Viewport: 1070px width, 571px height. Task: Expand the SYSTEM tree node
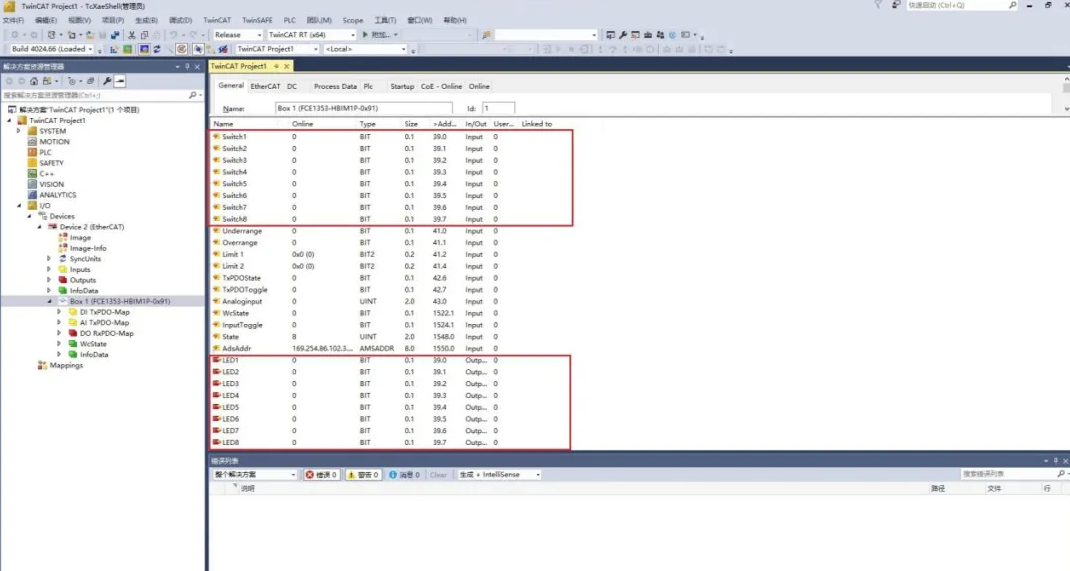(19, 131)
